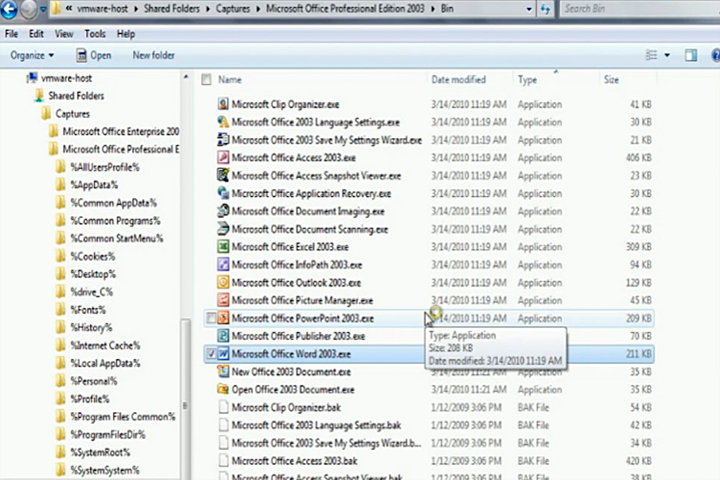720x480 pixels.
Task: Change view with the views icon
Action: coord(651,55)
